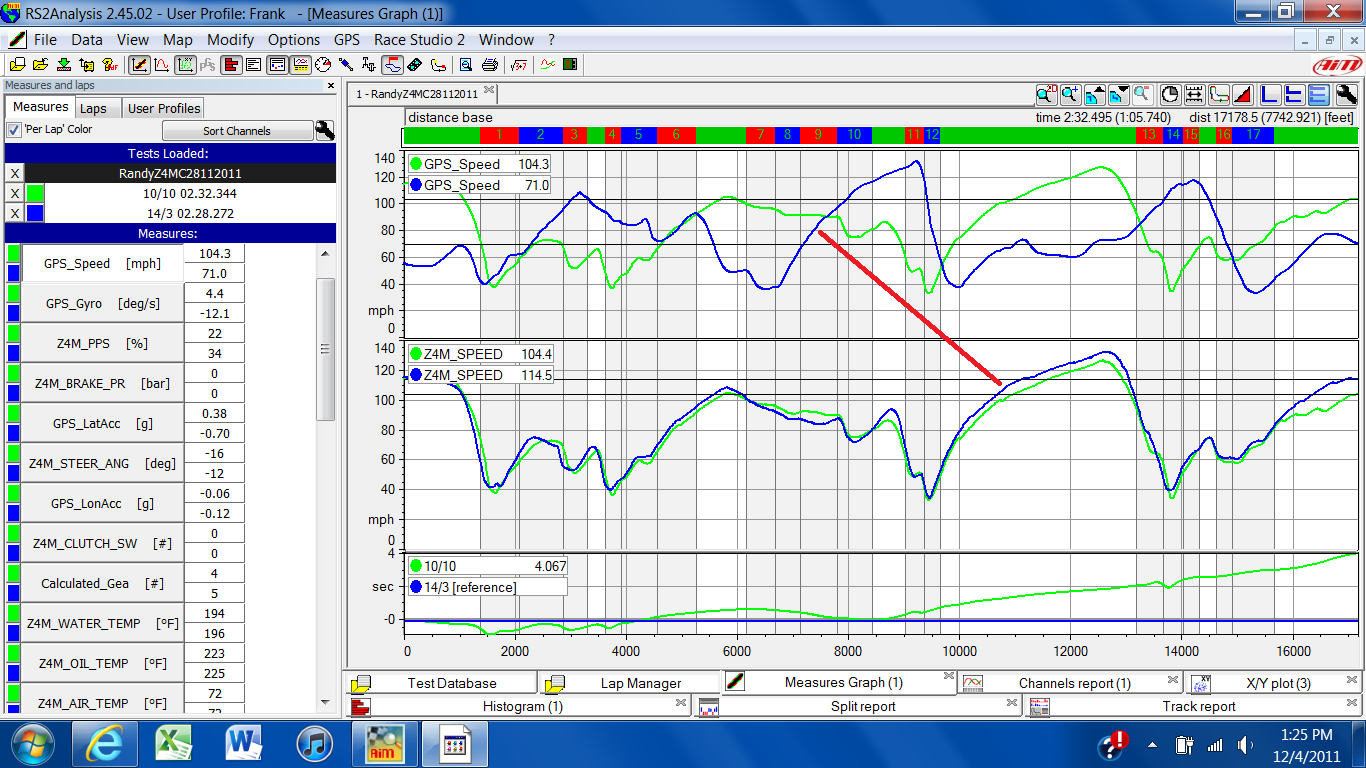Open the Modify menu
Image resolution: width=1366 pixels, height=768 pixels.
(230, 40)
